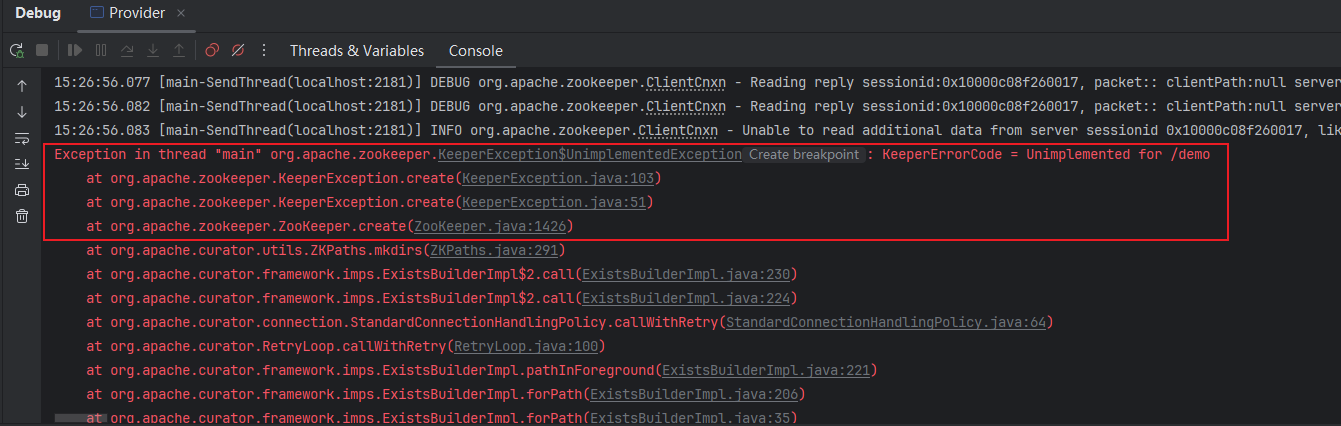Open KeeperException.java:103 stack trace link
Viewport: 1341px width, 426px height.
pos(558,178)
